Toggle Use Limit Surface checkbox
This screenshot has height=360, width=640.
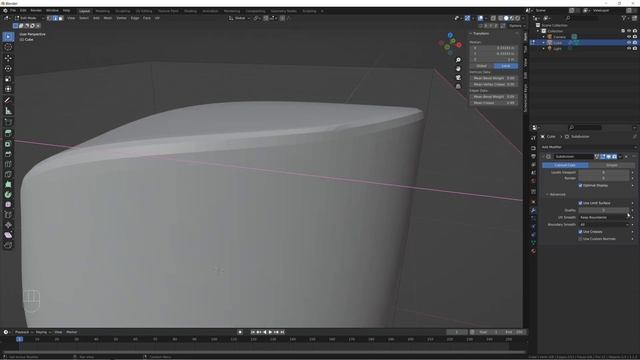pyautogui.click(x=580, y=203)
